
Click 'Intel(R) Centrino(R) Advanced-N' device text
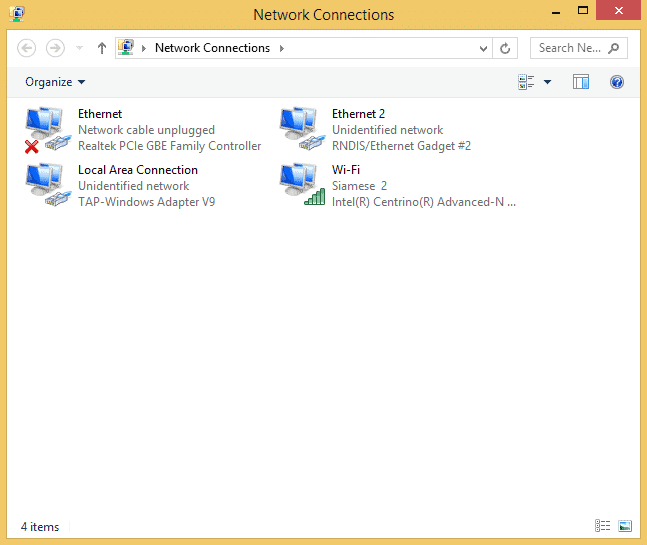click(424, 202)
